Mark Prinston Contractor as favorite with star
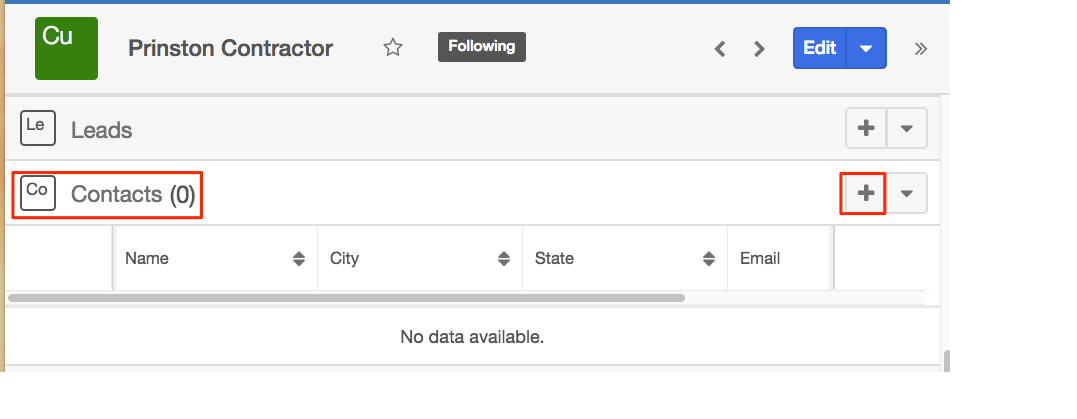This screenshot has height=419, width=1077. [392, 47]
